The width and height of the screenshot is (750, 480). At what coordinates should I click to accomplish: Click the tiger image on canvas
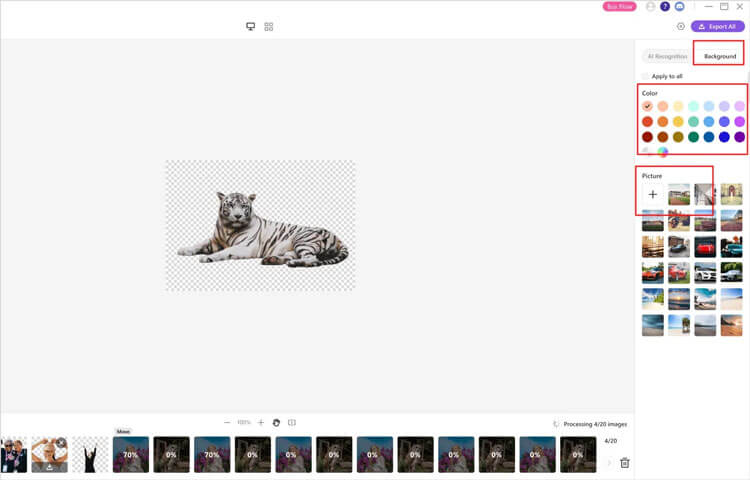tap(263, 229)
